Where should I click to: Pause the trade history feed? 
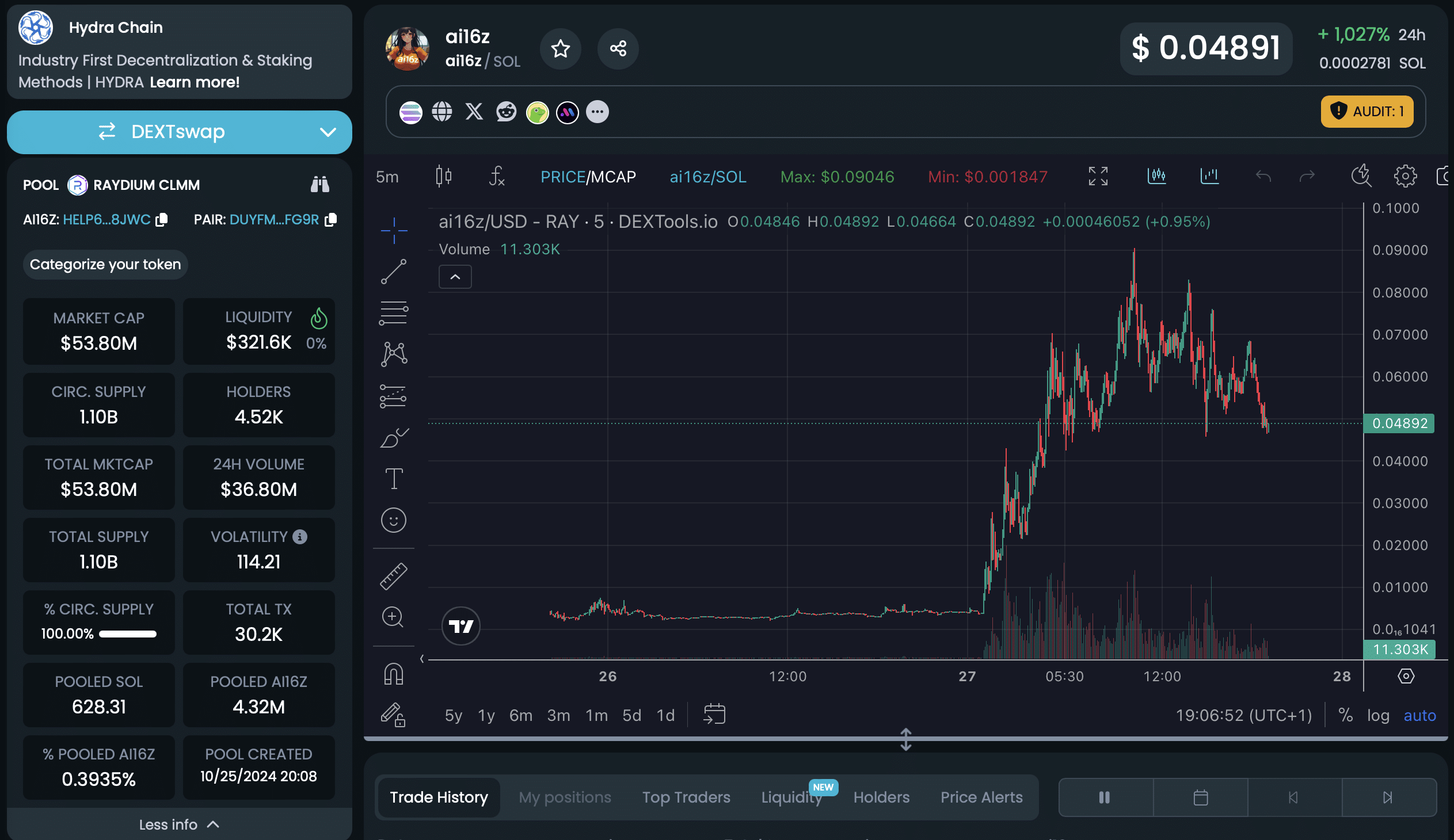click(1105, 797)
